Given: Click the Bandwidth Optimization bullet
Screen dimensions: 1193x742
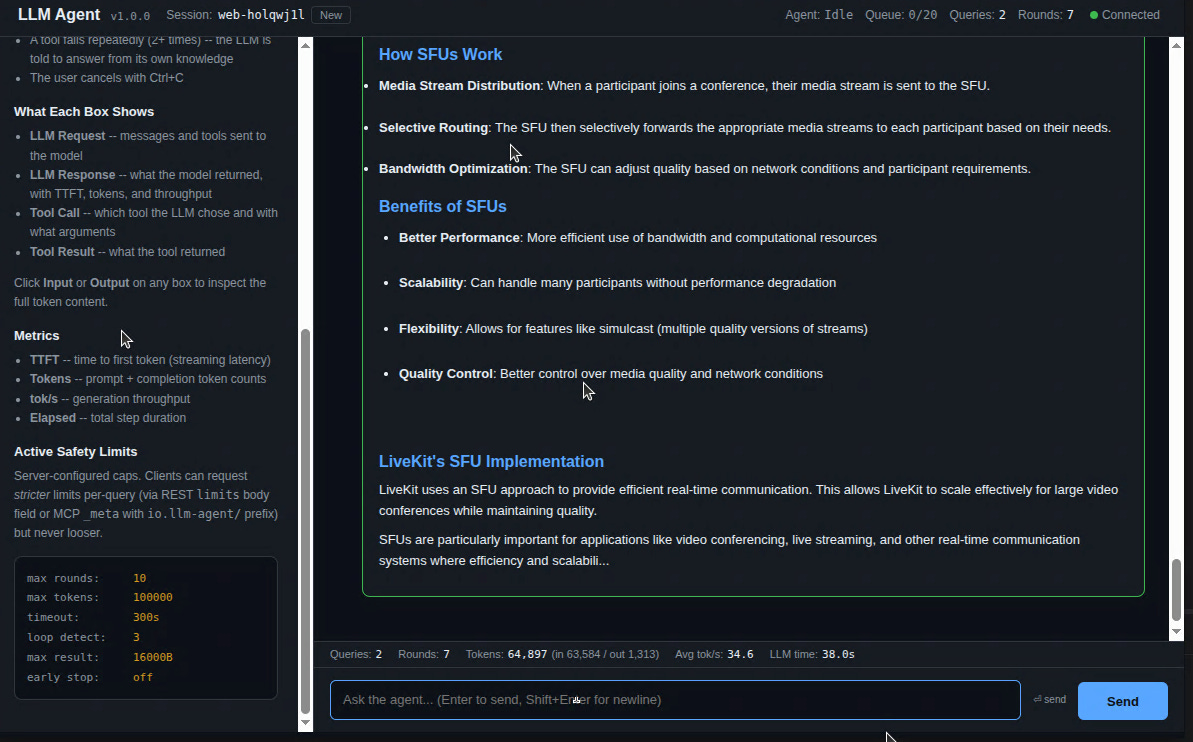Looking at the screenshot, I should (x=705, y=169).
